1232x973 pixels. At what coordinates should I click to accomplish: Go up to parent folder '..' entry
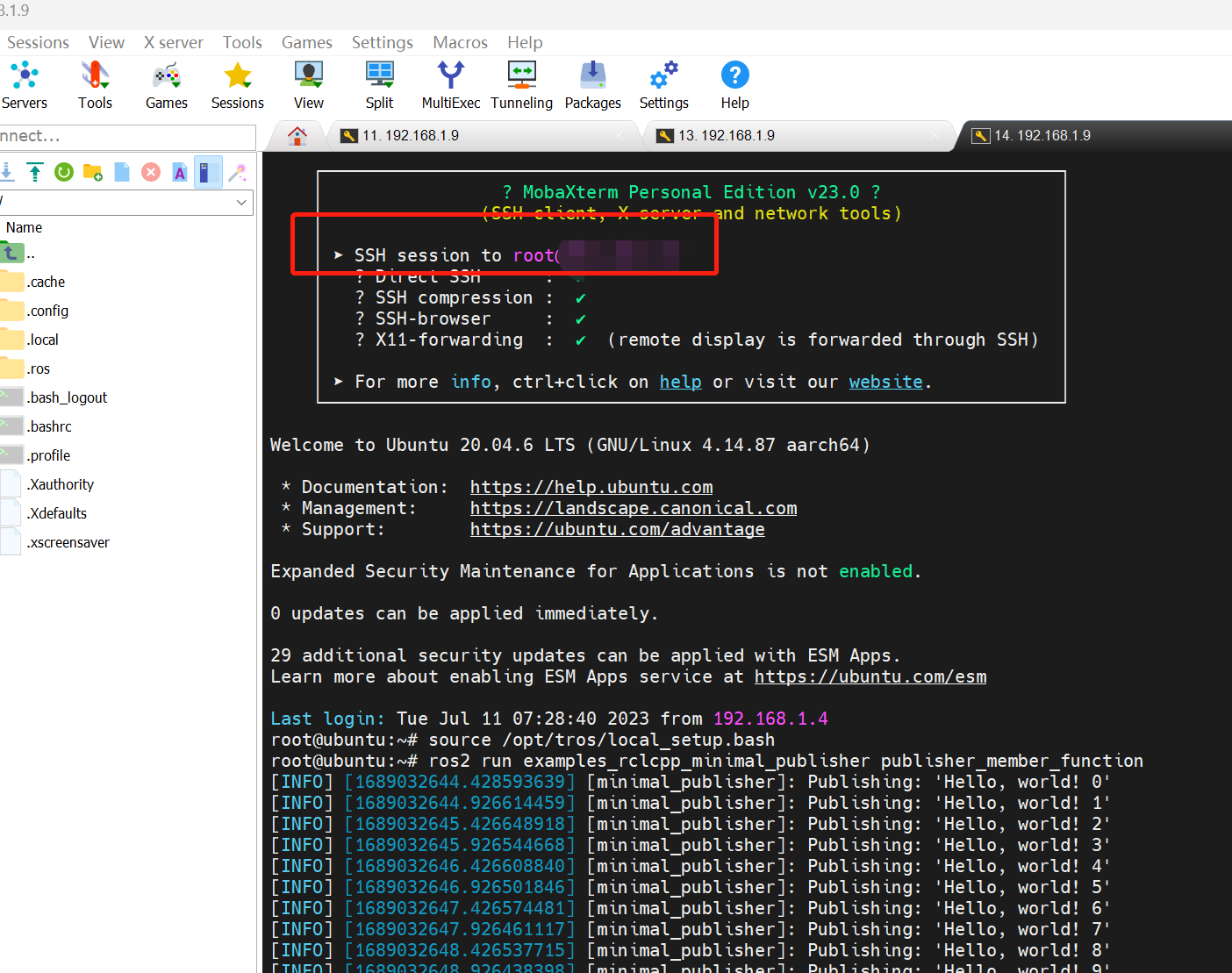coord(18,254)
